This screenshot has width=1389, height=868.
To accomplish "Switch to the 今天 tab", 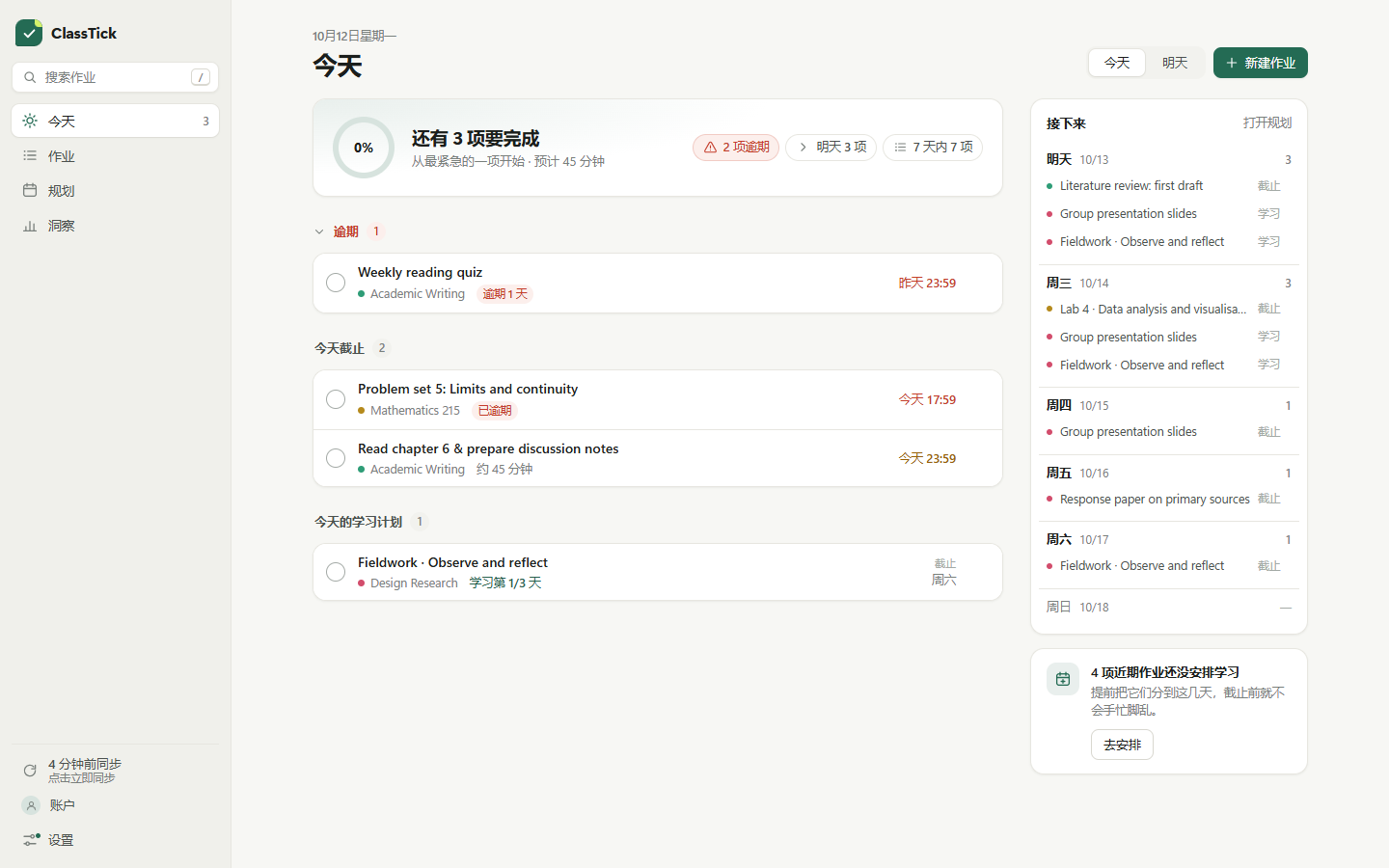I will (1117, 63).
